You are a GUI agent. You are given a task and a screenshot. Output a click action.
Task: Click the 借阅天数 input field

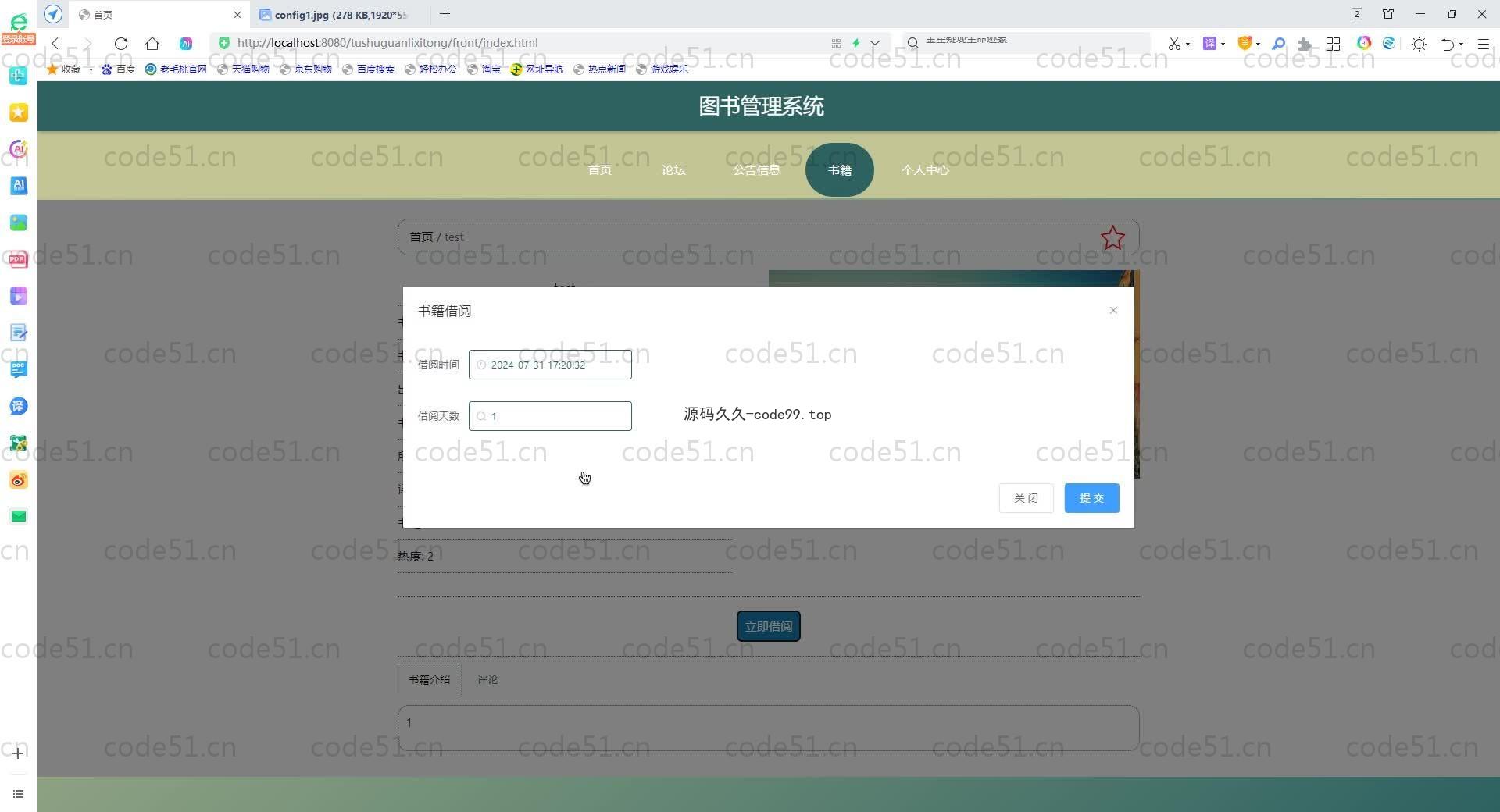coord(550,416)
